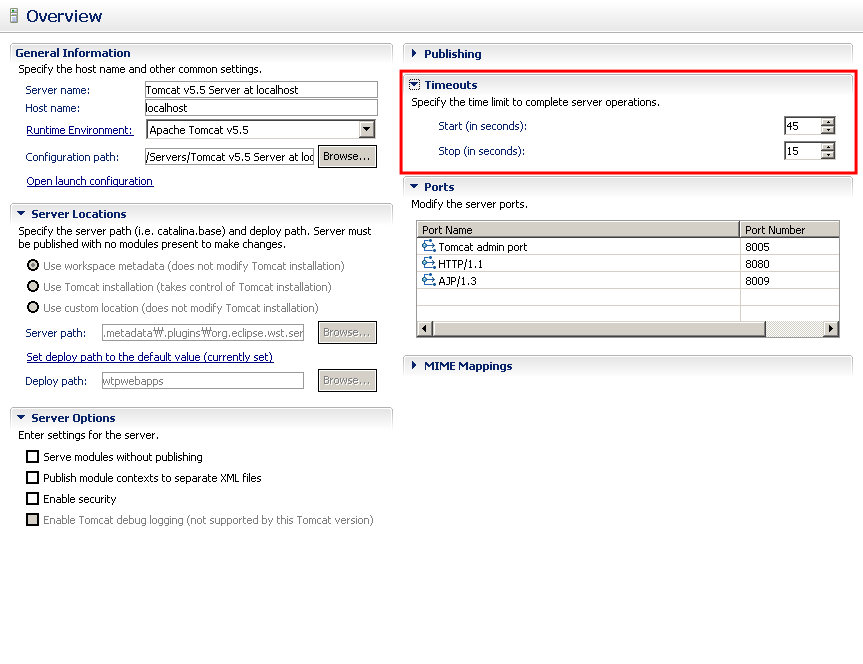Select Use Tomcat installation radio option
The width and height of the screenshot is (863, 664).
coord(33,286)
